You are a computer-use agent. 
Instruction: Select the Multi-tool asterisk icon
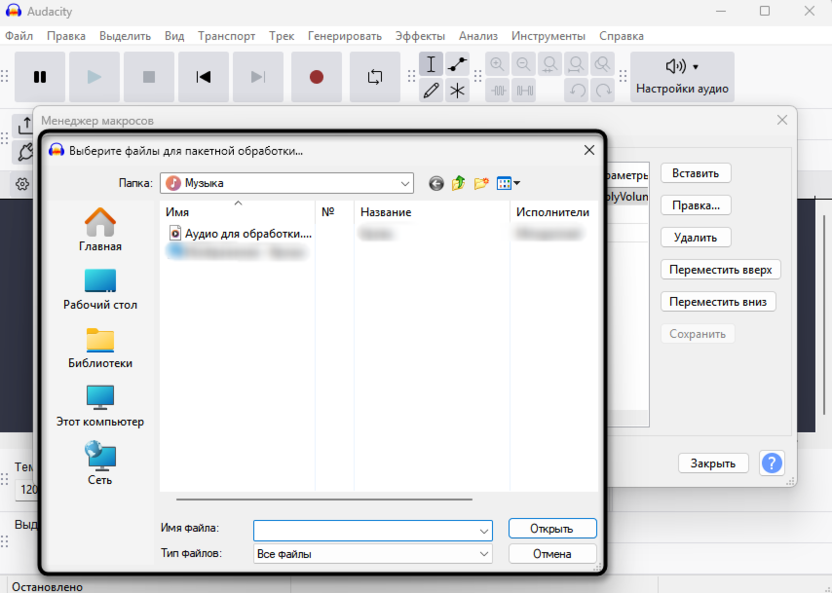coord(457,90)
